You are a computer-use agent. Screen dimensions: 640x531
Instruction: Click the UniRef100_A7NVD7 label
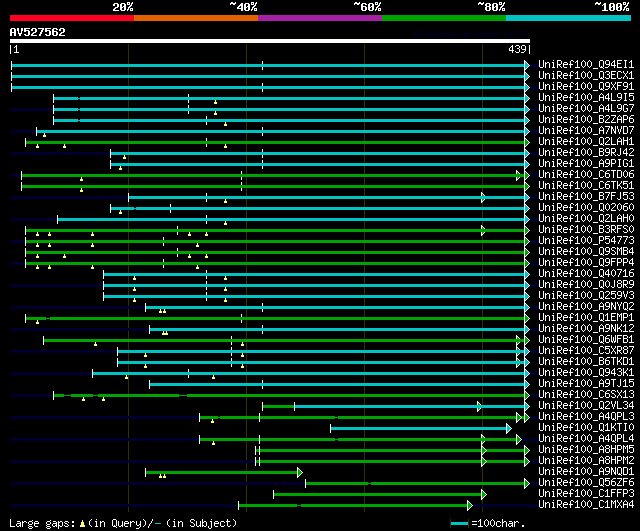click(586, 131)
